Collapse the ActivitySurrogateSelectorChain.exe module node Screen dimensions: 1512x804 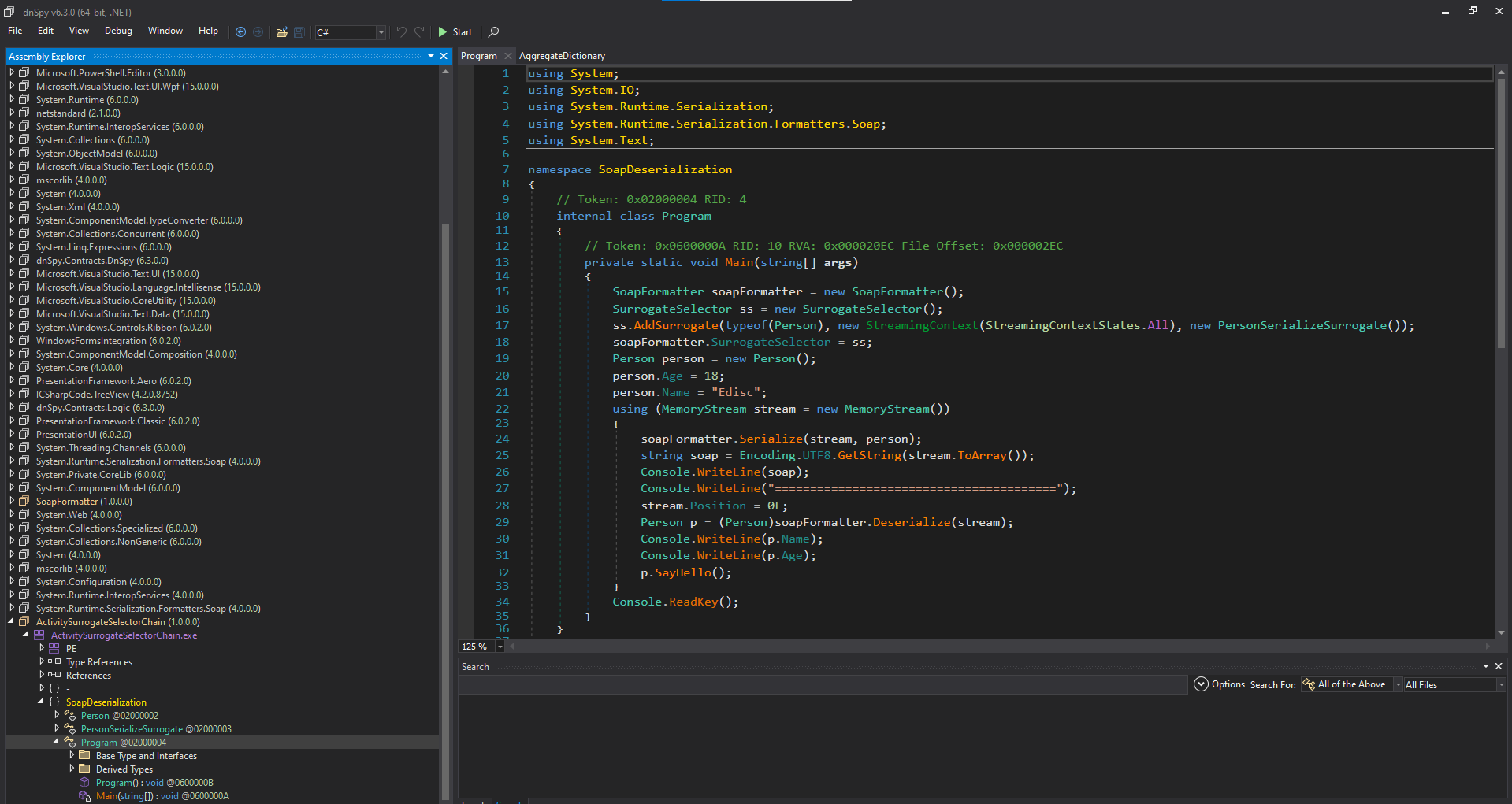click(27, 635)
